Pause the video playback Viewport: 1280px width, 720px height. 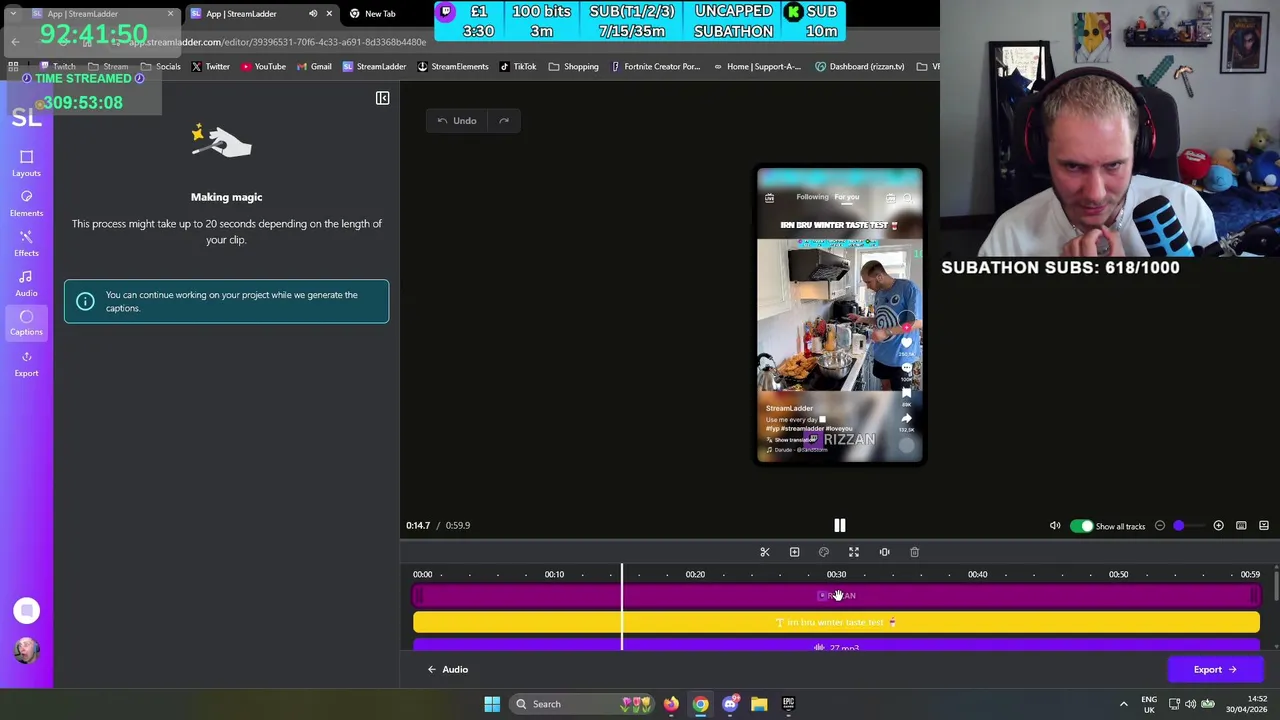pos(840,525)
